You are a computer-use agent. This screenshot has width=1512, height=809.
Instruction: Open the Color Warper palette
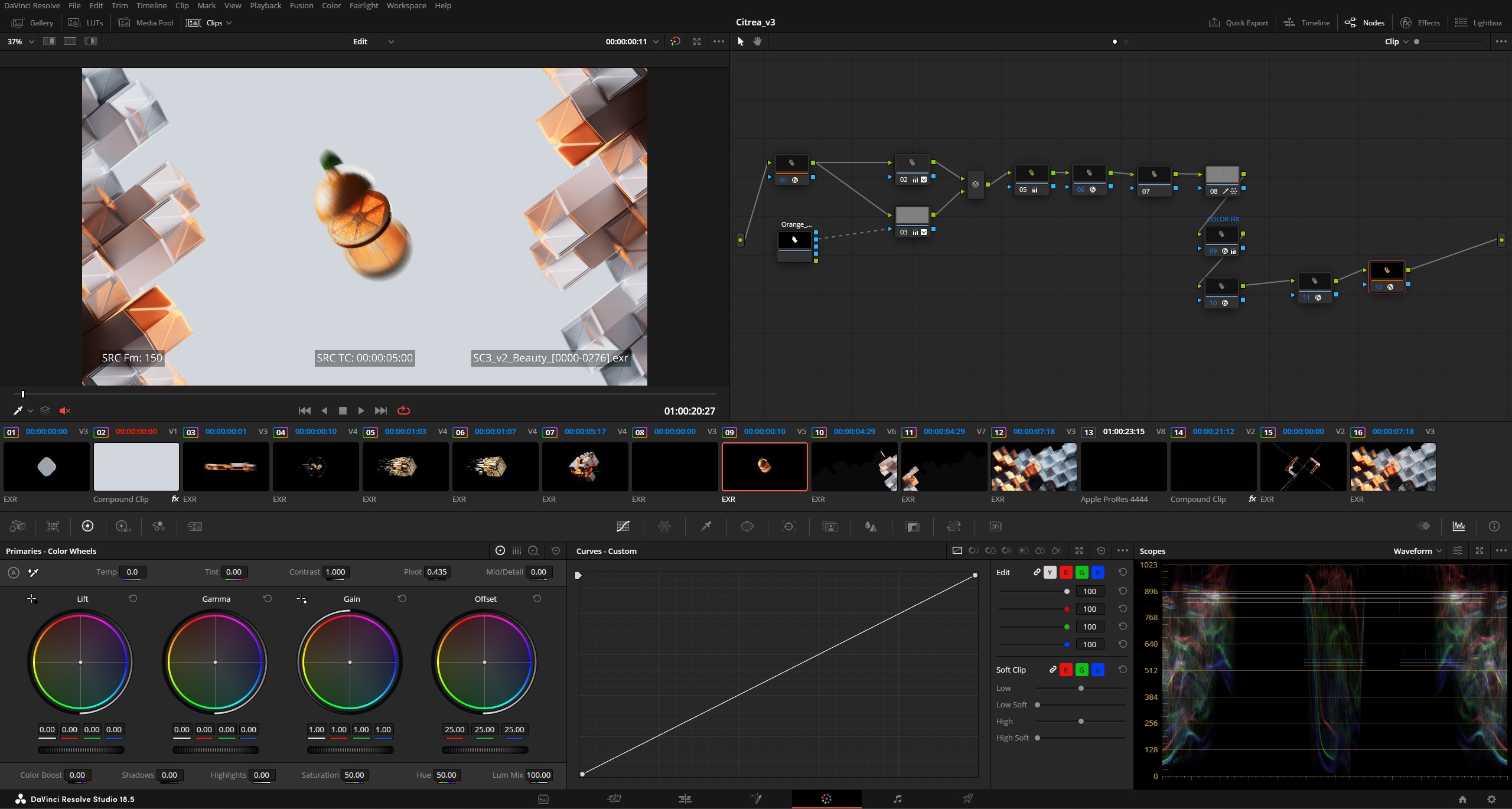click(x=664, y=526)
